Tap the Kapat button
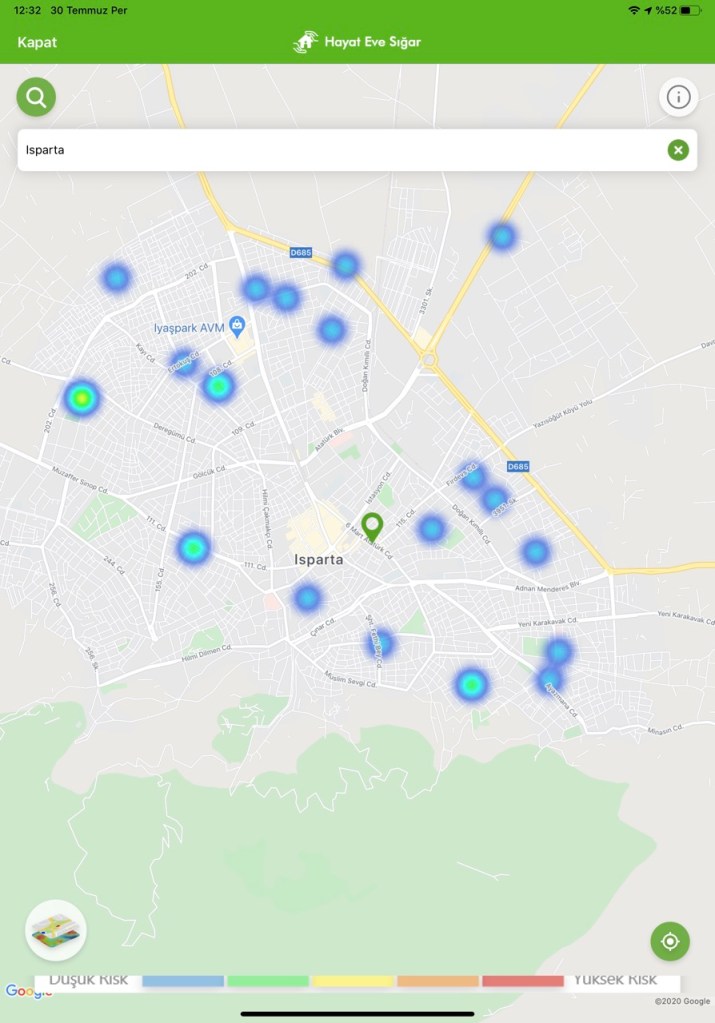 click(x=37, y=42)
